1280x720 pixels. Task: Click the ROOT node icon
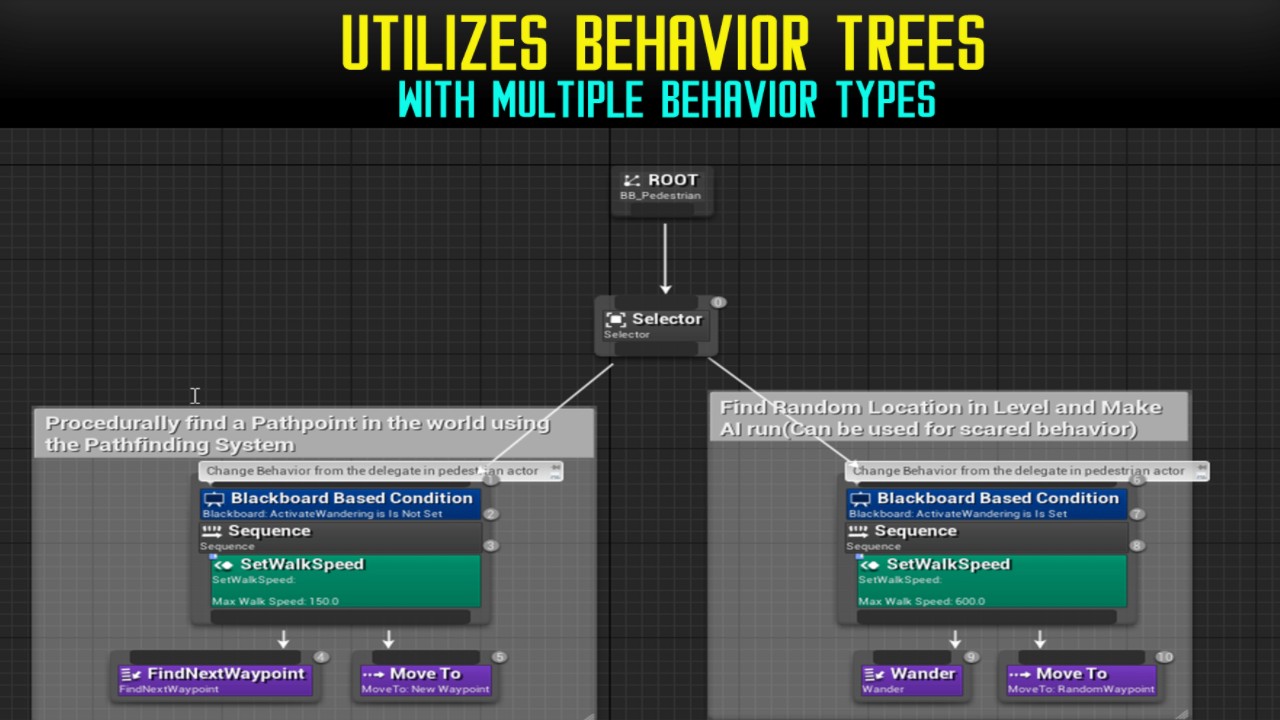click(x=631, y=181)
